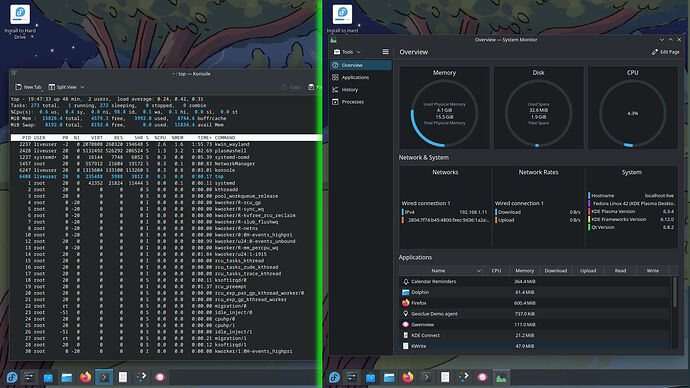Open System Settings in taskbar below System Monitor
Image resolution: width=690 pixels, height=388 pixels.
pos(352,377)
